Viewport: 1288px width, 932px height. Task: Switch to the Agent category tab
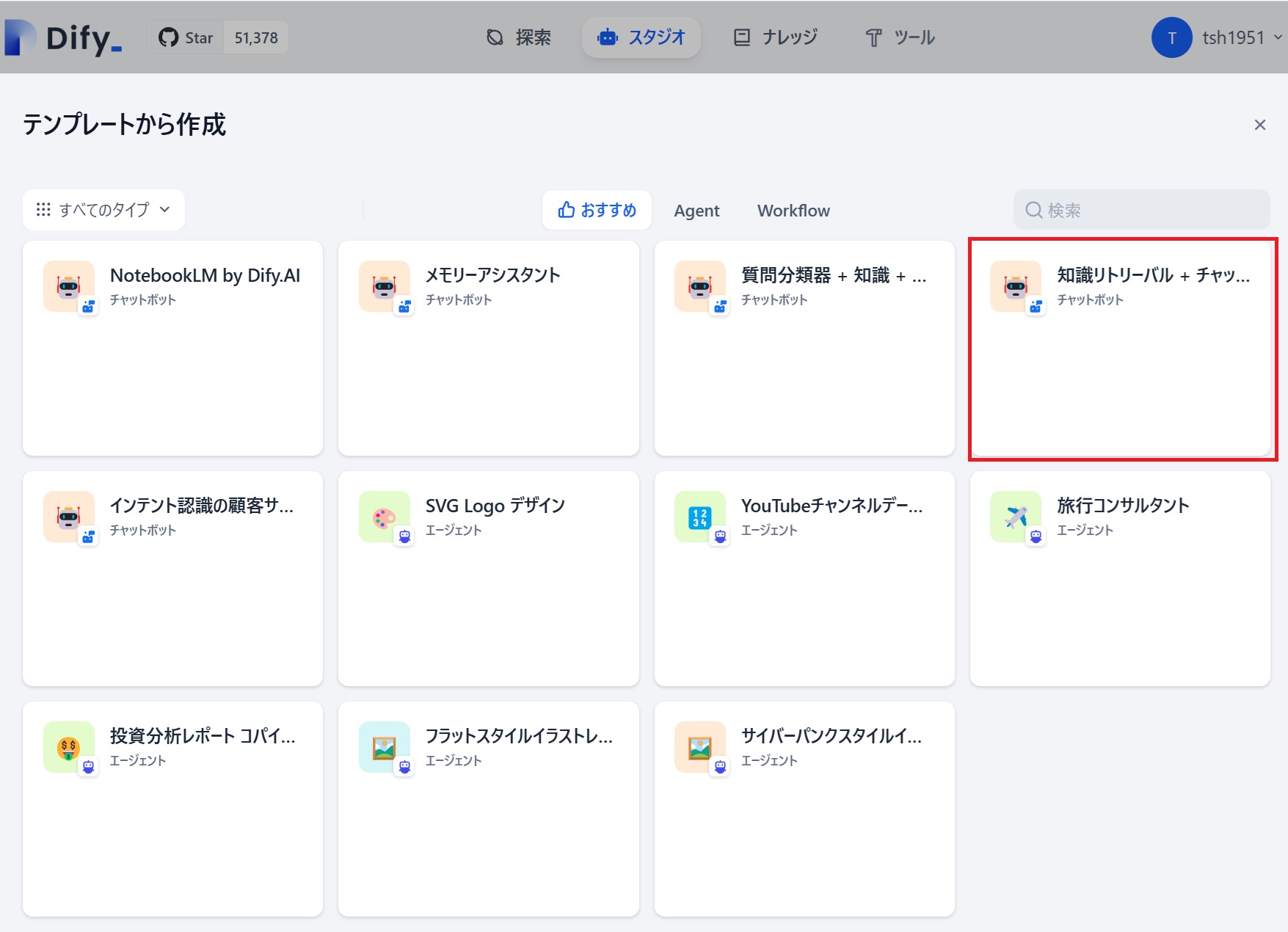point(696,211)
